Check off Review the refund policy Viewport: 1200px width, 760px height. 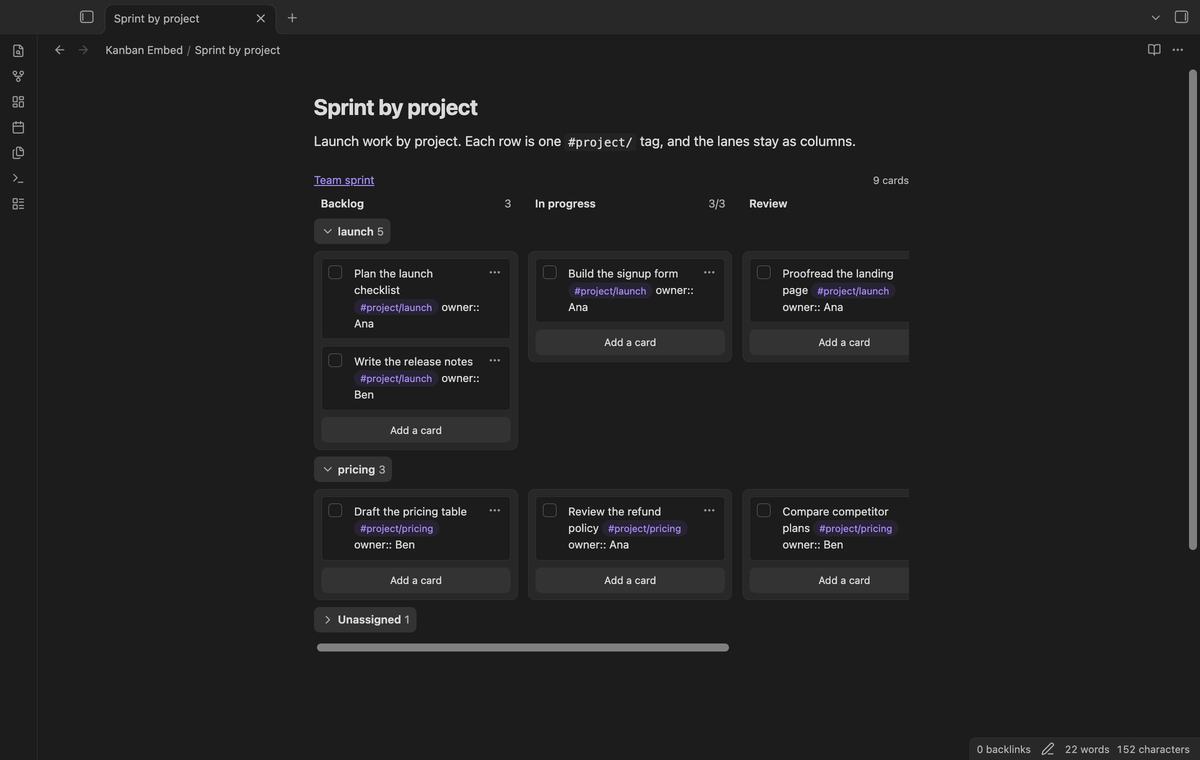[549, 510]
